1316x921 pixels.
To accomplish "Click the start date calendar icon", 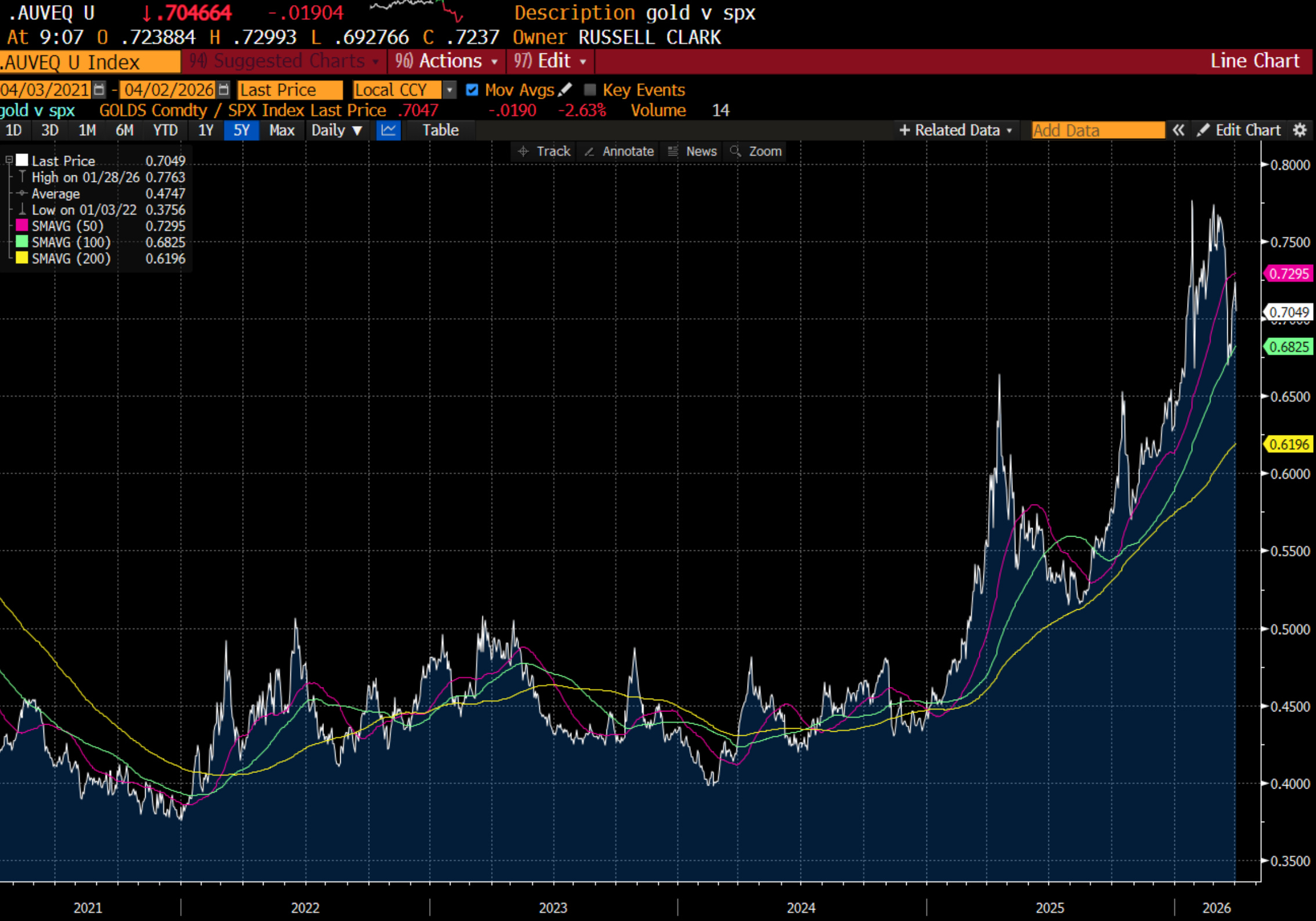I will 100,89.
